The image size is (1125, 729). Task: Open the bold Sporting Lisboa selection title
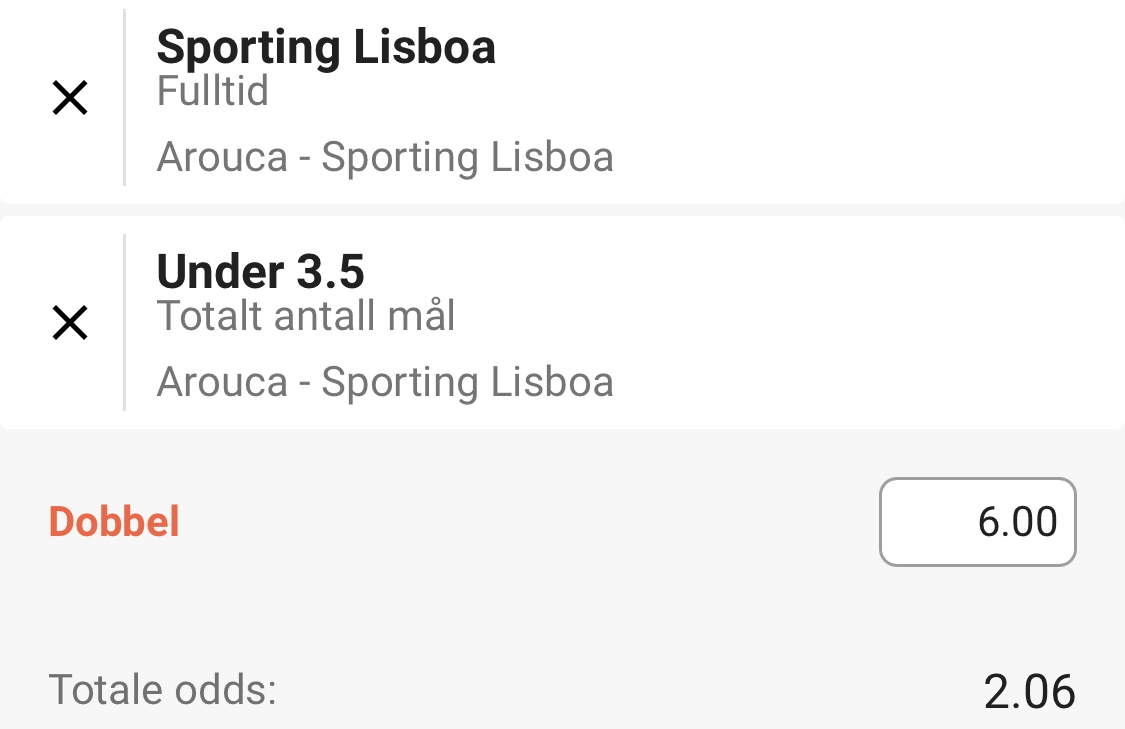click(326, 47)
